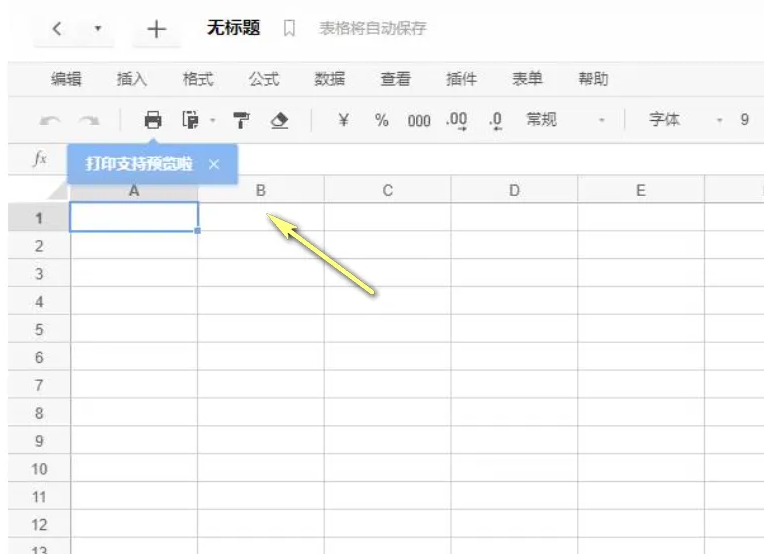Viewport: 764px width, 554px height.
Task: Click the bookmark icon beside the title
Action: coord(289,29)
